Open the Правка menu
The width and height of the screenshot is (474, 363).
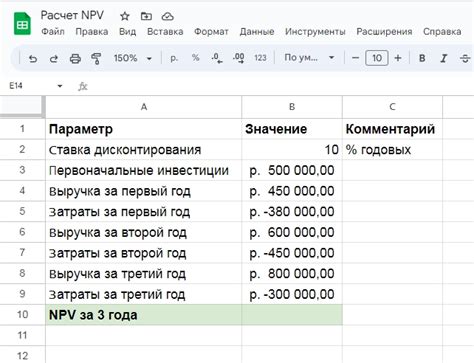[x=92, y=32]
